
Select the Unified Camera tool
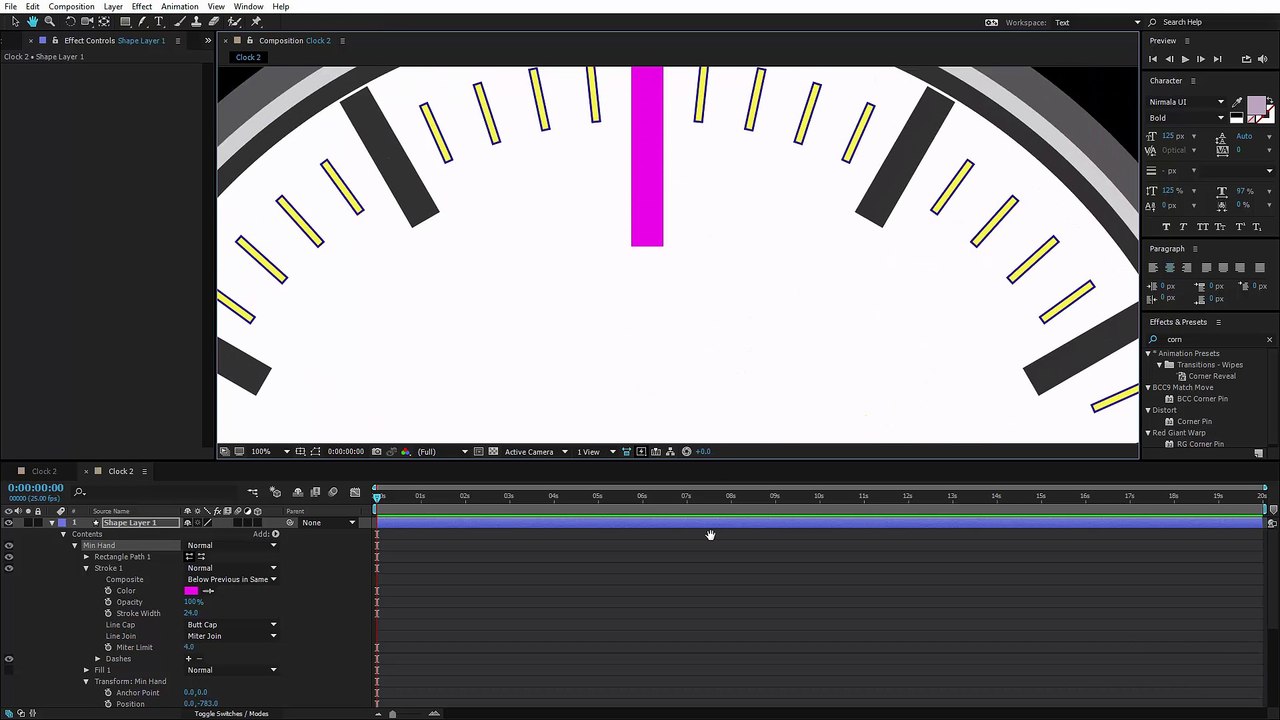tap(87, 21)
